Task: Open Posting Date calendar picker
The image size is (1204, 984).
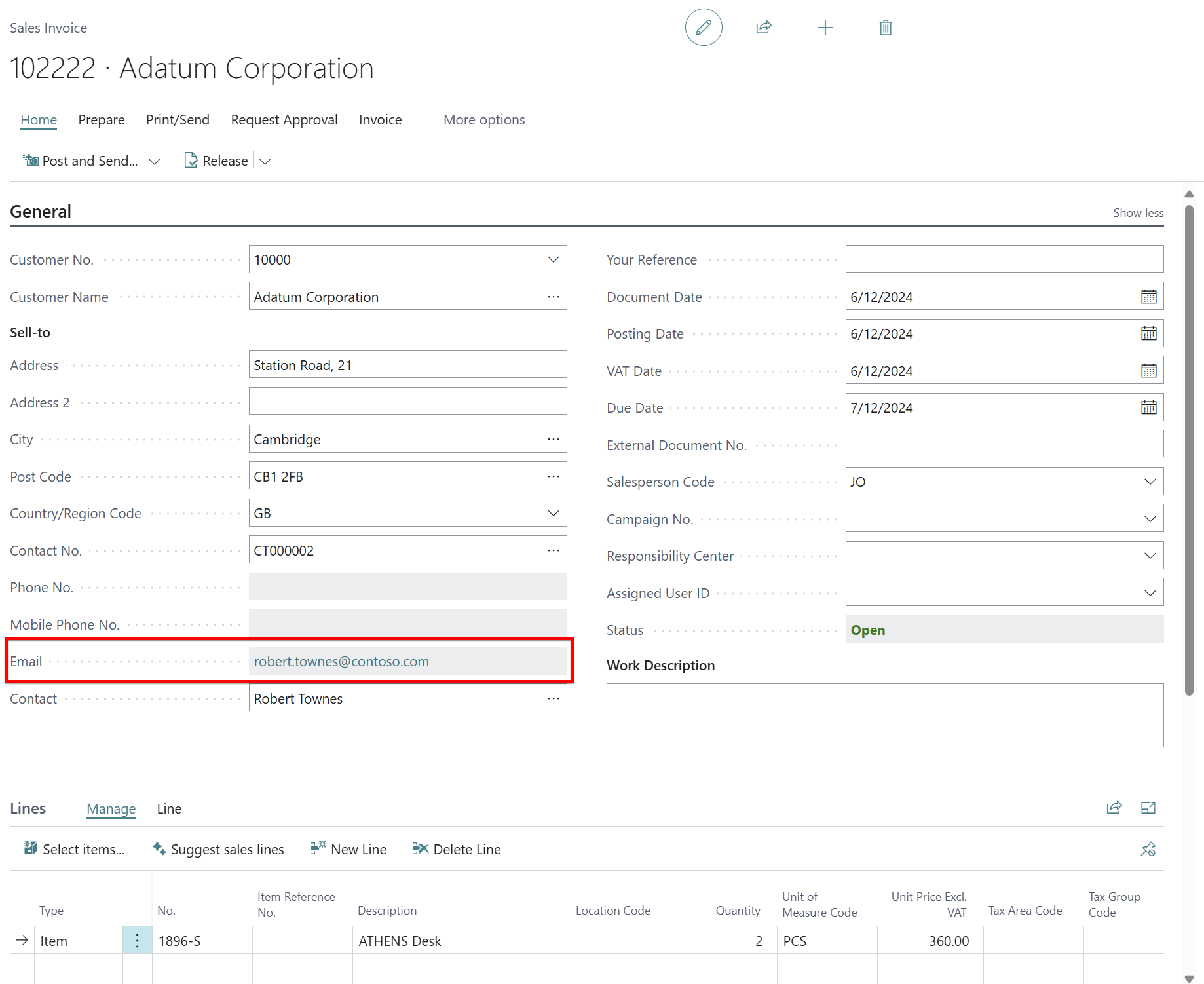Action: click(x=1149, y=333)
